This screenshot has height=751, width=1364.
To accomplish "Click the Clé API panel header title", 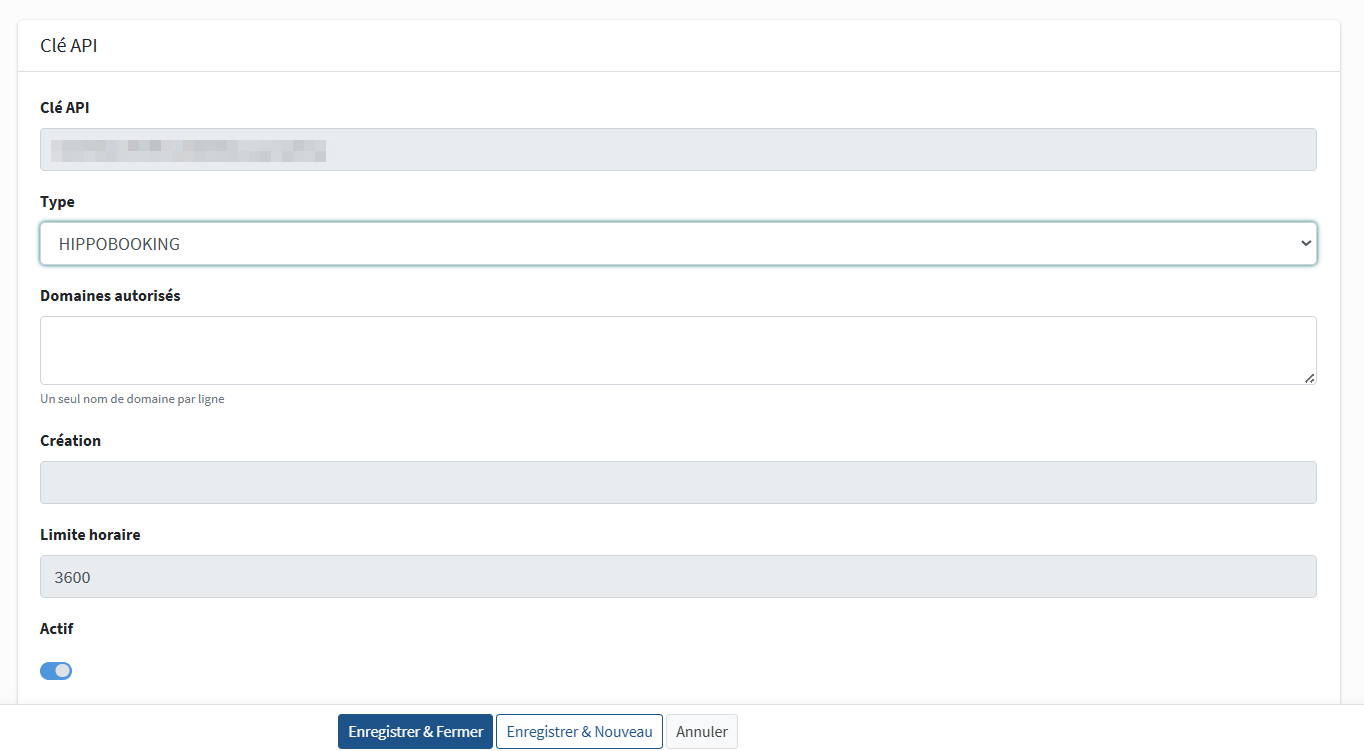I will (69, 46).
